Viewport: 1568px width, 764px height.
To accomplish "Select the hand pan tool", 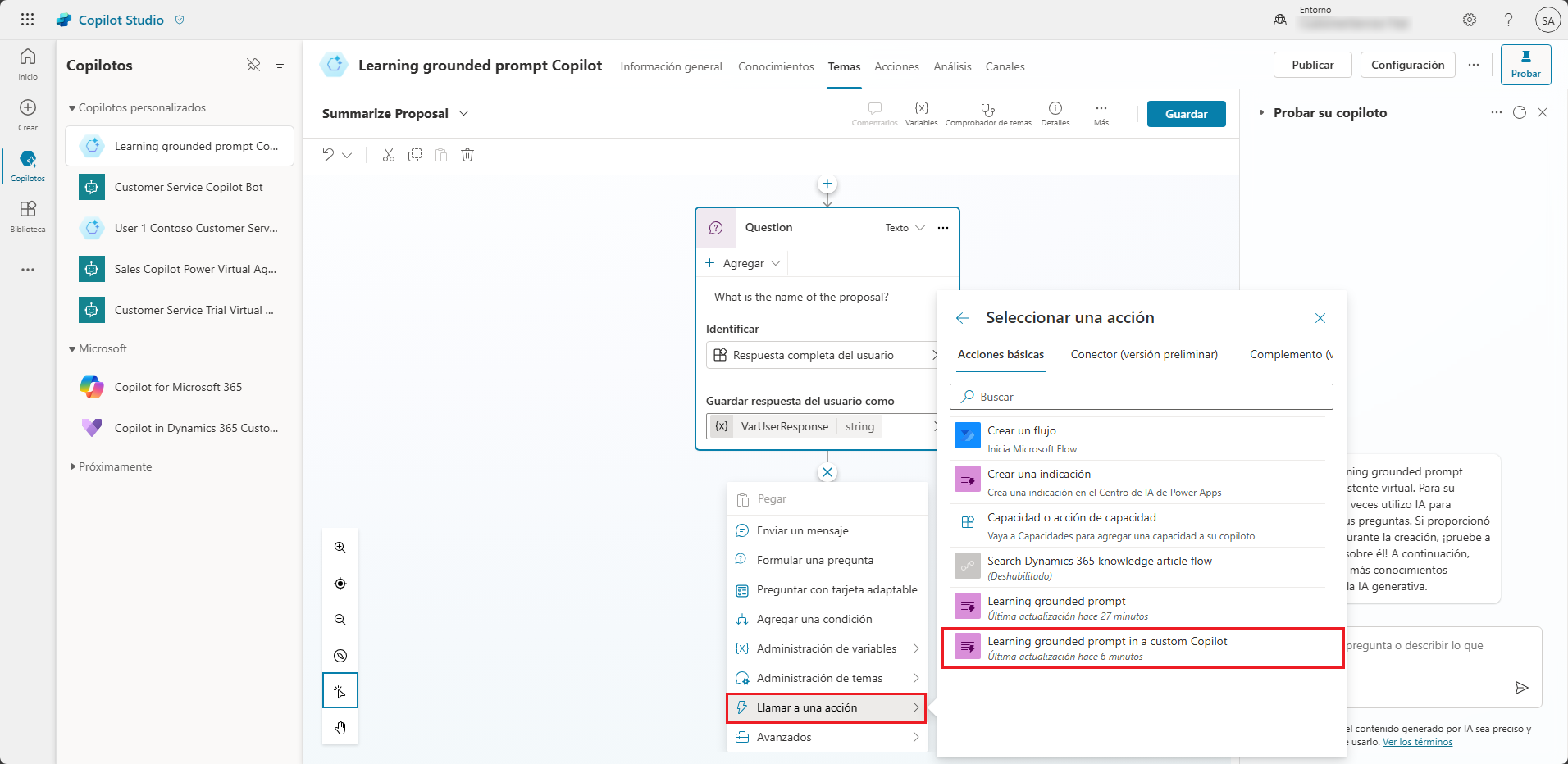I will (340, 728).
